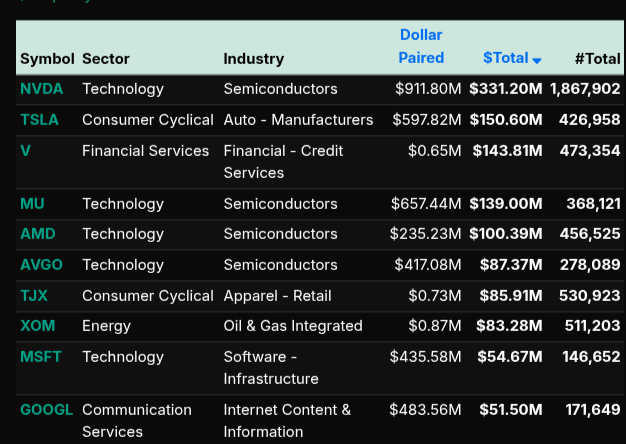Viewport: 626px width, 444px height.
Task: Open the AVGO symbol link
Action: click(42, 265)
